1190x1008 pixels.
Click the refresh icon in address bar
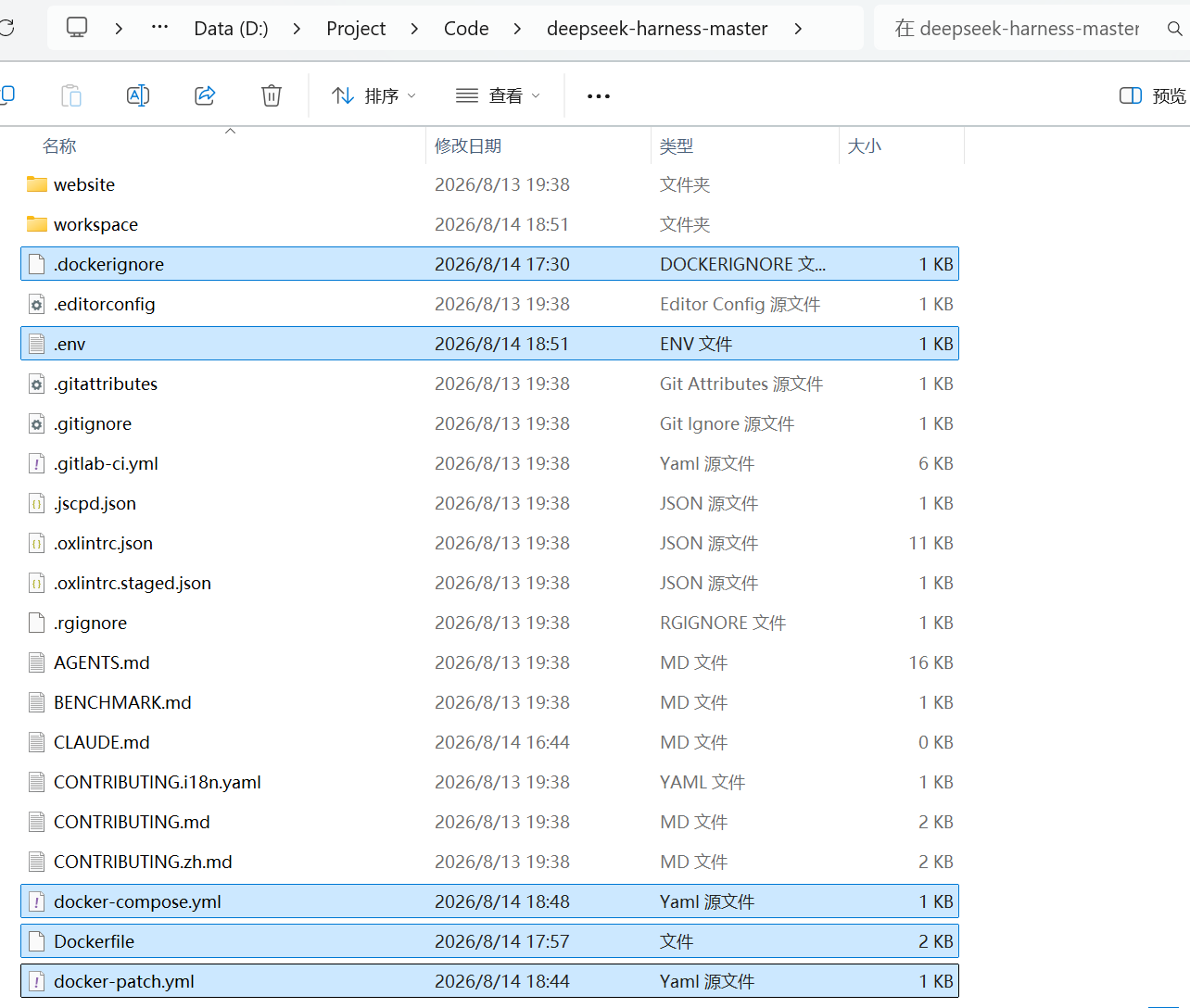(6, 28)
